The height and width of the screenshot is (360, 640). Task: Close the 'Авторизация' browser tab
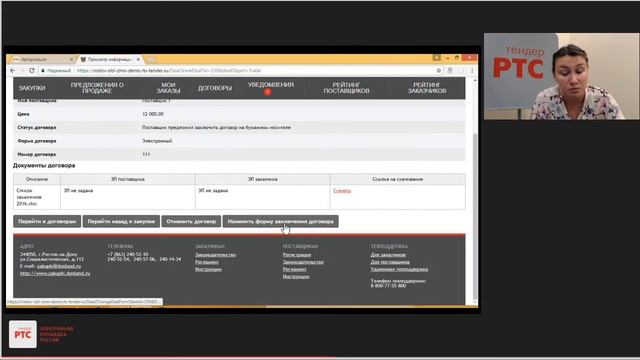tap(71, 60)
